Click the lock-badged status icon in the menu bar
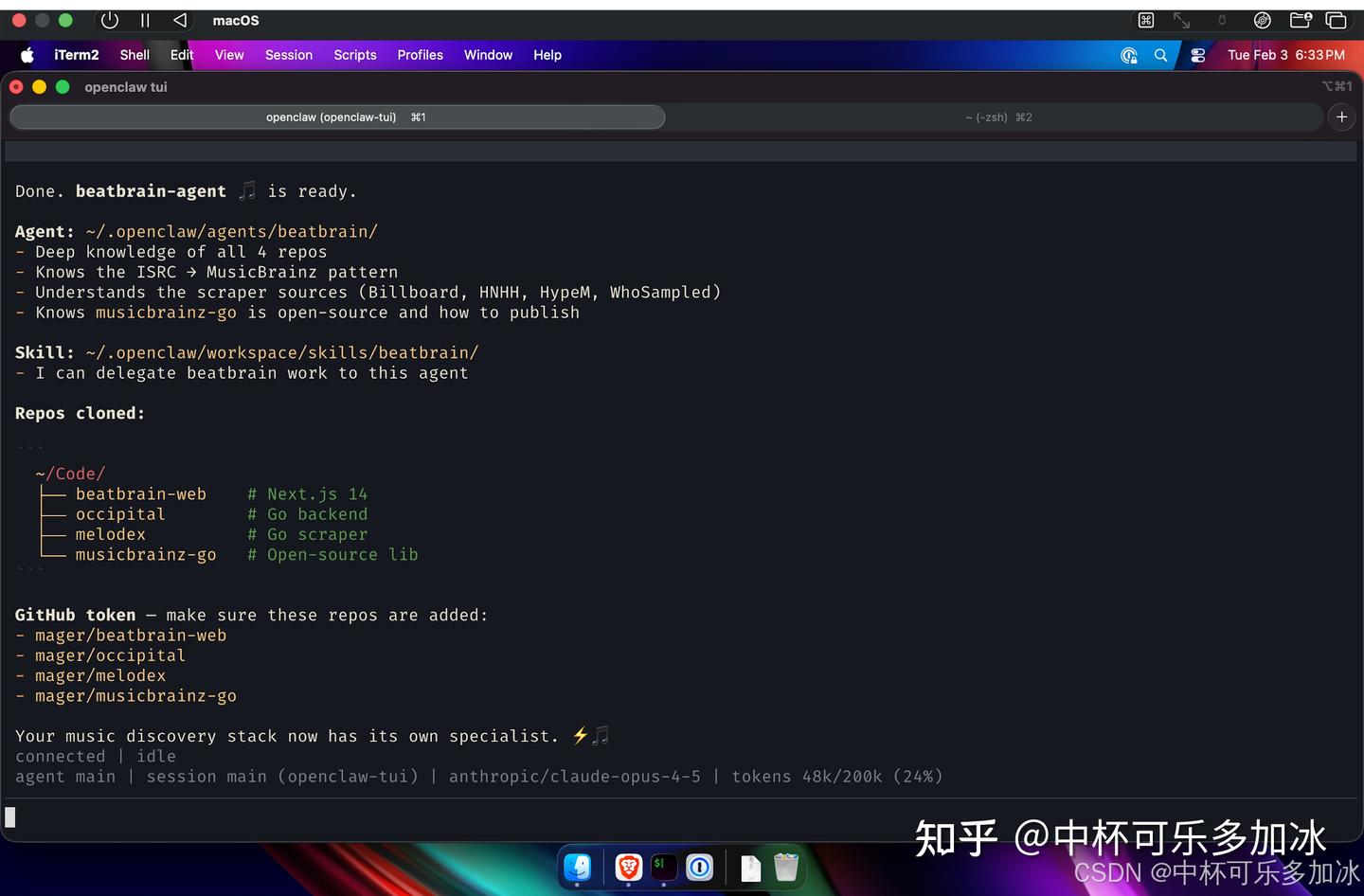 [1128, 55]
